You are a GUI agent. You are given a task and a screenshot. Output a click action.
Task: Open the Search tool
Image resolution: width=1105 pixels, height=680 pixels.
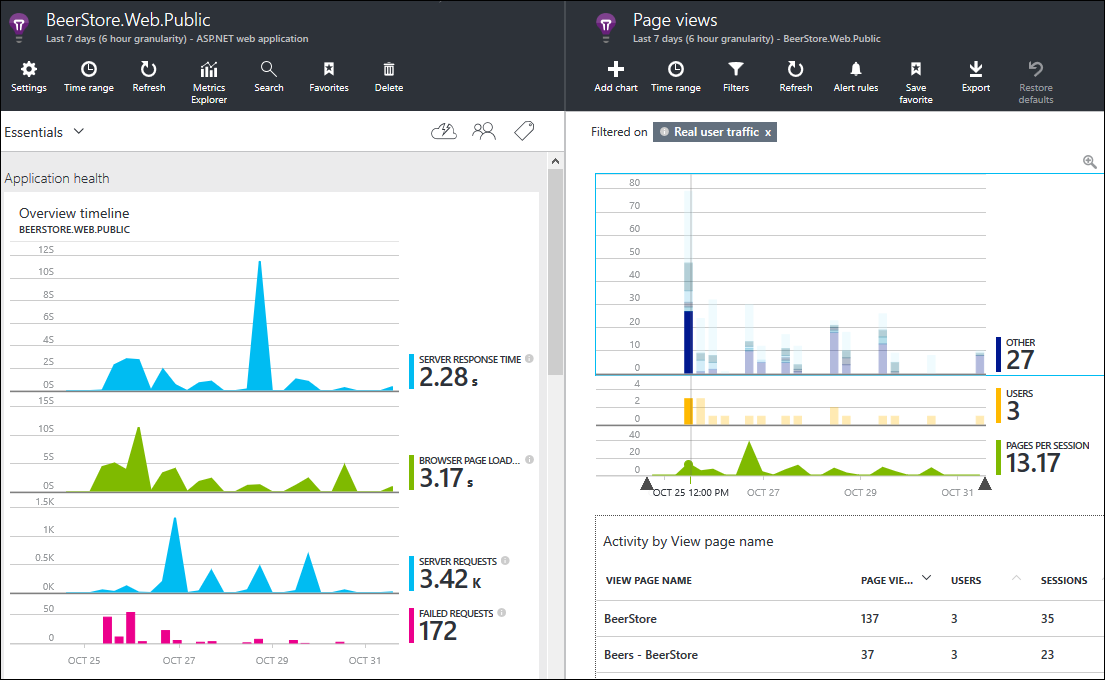click(268, 77)
